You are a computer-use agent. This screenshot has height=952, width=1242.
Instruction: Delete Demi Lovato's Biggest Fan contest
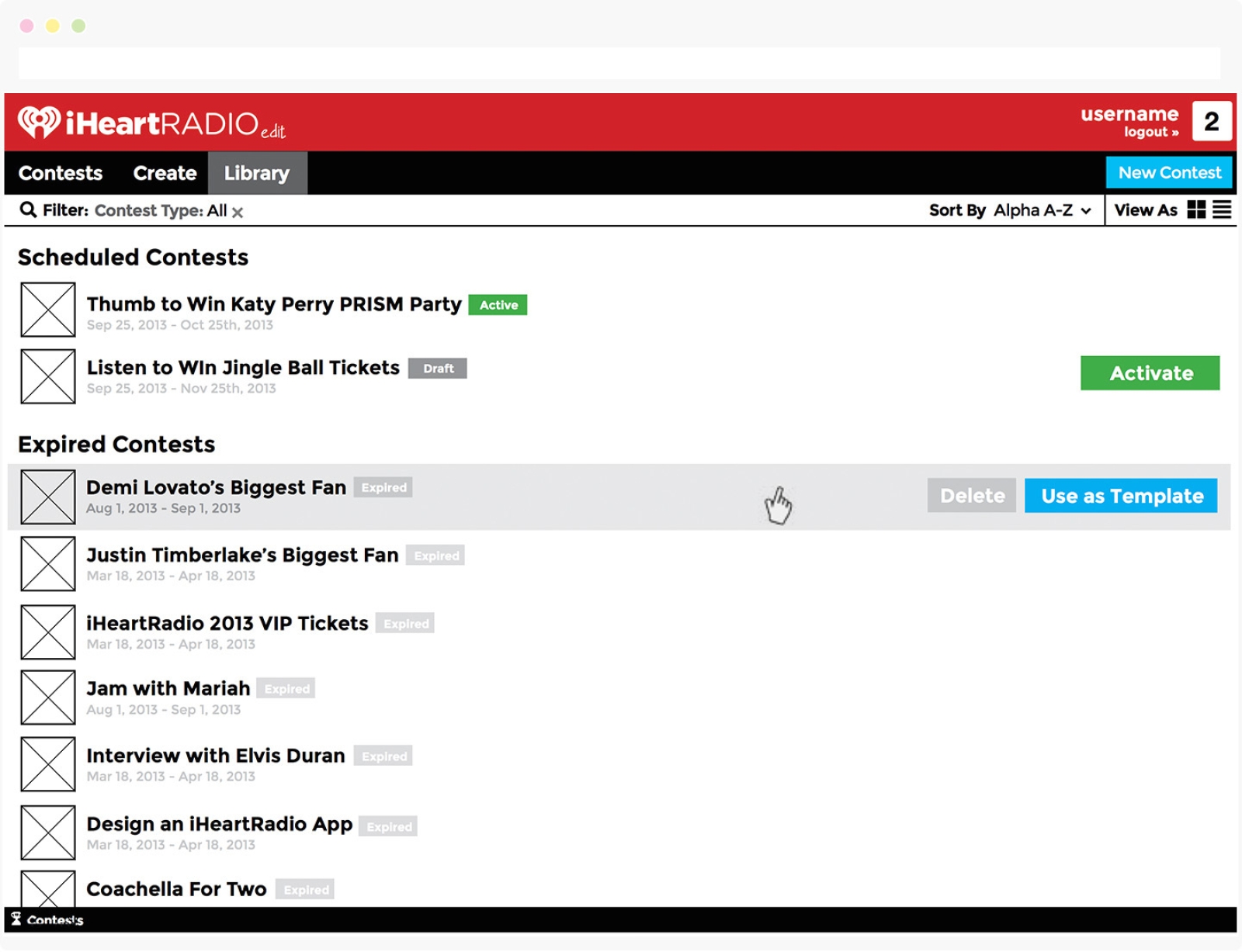coord(972,496)
